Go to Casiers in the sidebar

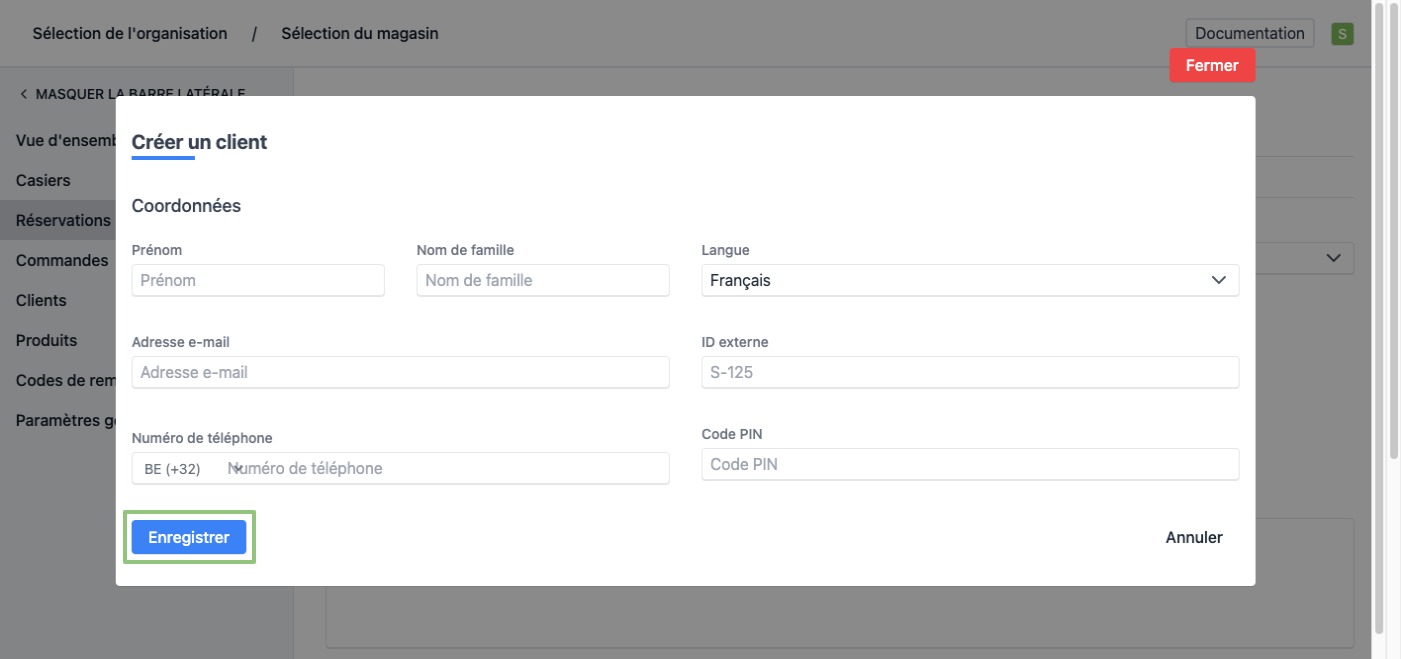[43, 181]
